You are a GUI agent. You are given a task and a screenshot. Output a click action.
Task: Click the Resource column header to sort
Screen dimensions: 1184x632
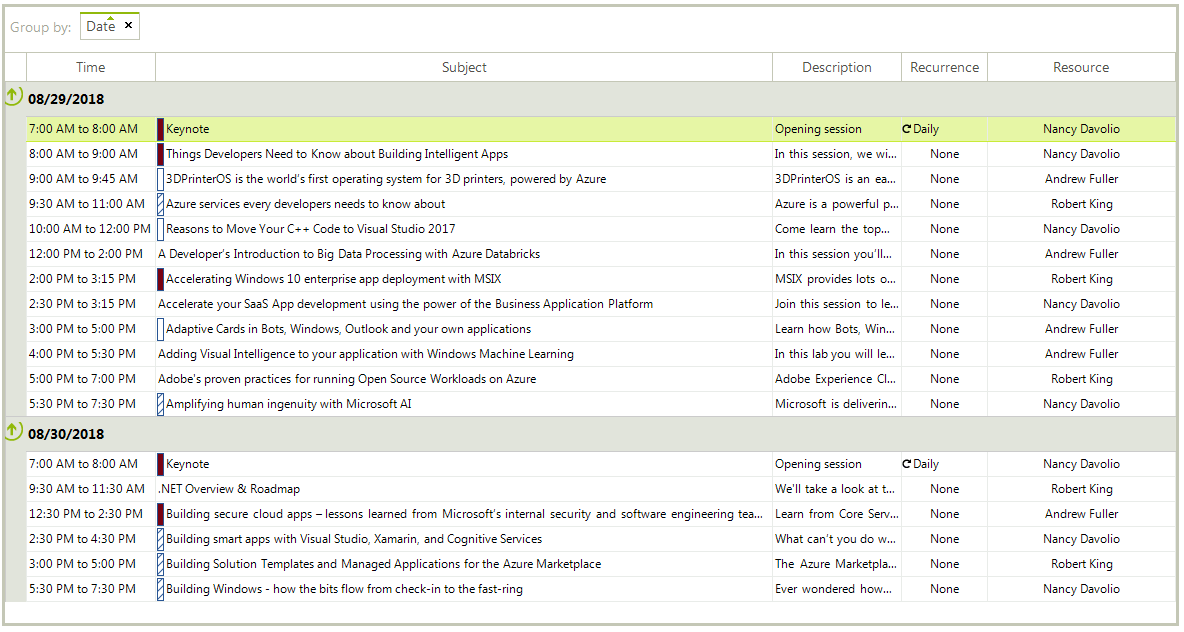(1081, 66)
